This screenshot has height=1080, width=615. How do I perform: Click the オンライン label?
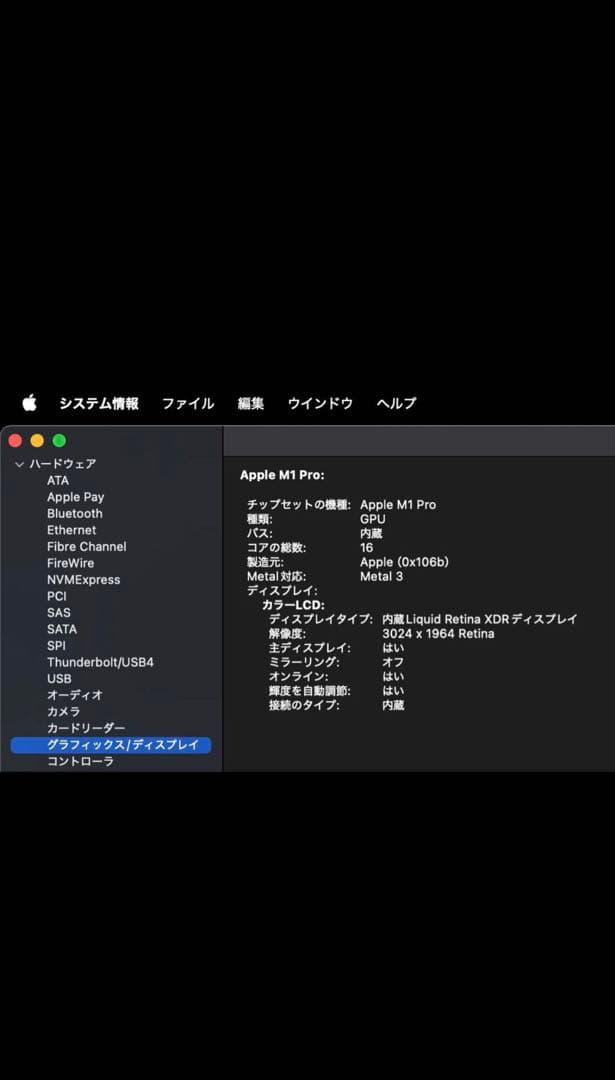(298, 677)
